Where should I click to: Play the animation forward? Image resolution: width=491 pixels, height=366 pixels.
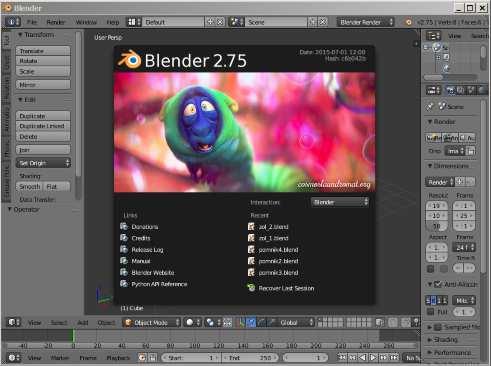(x=373, y=358)
